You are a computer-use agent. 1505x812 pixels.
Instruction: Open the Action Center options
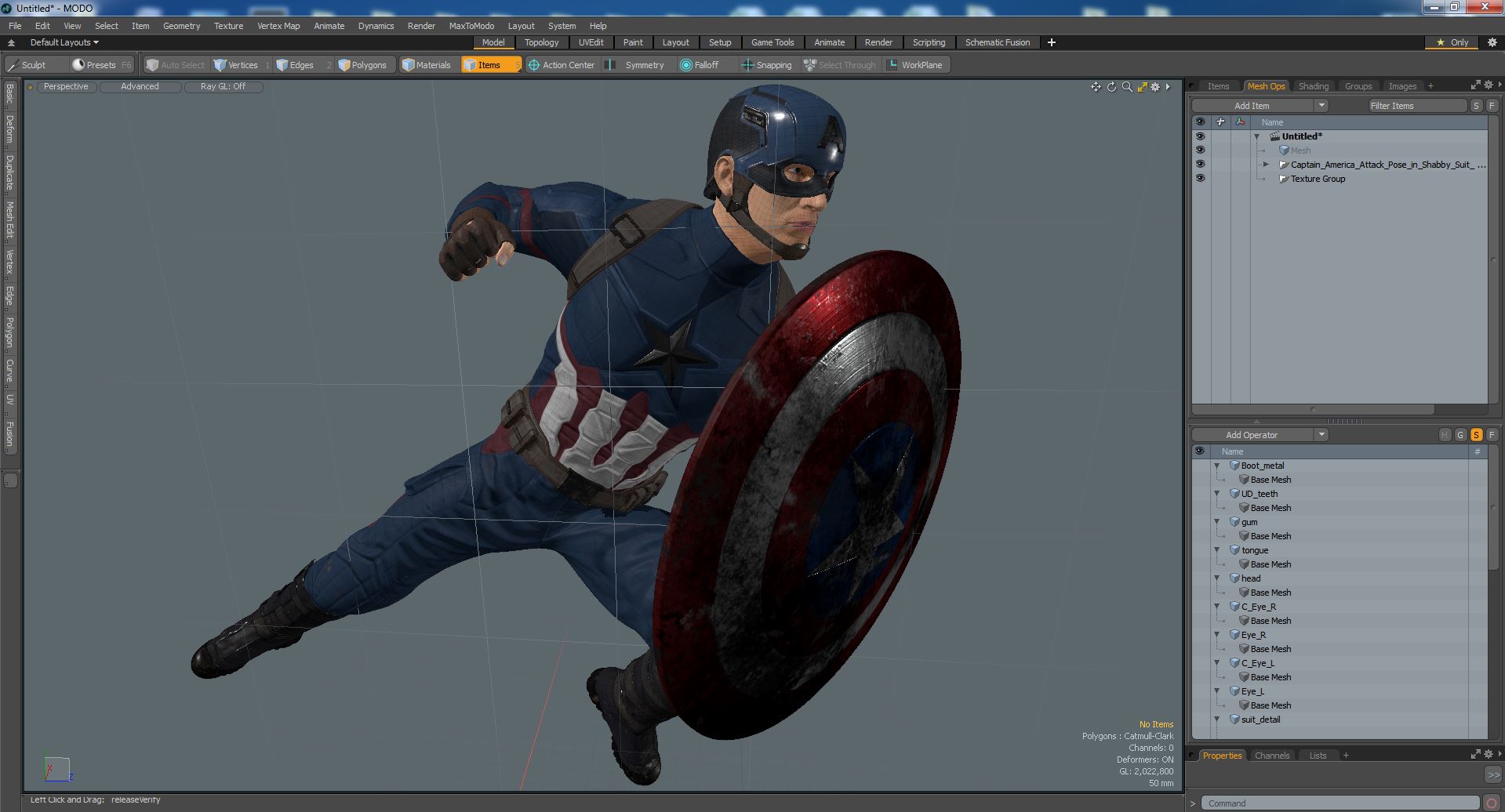(562, 65)
